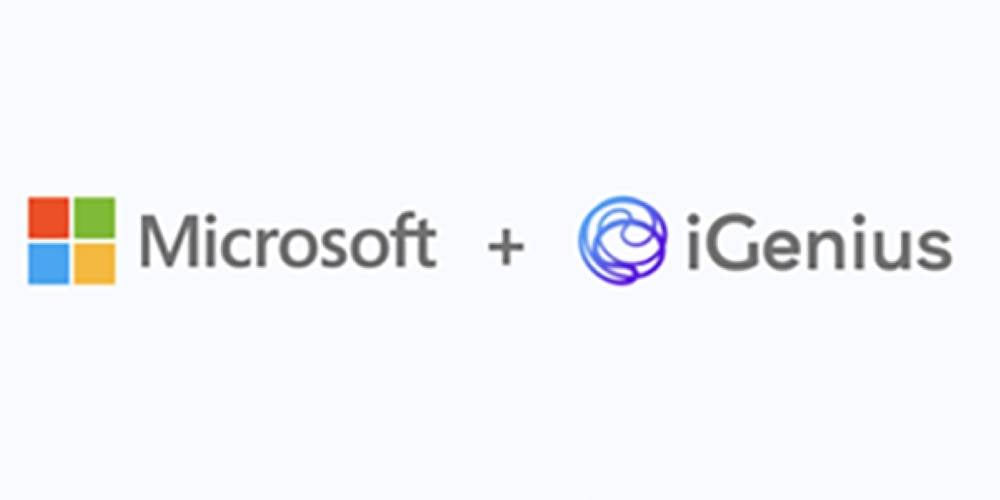The width and height of the screenshot is (1000, 500).
Task: Click the red square of Microsoft logo
Action: point(48,217)
